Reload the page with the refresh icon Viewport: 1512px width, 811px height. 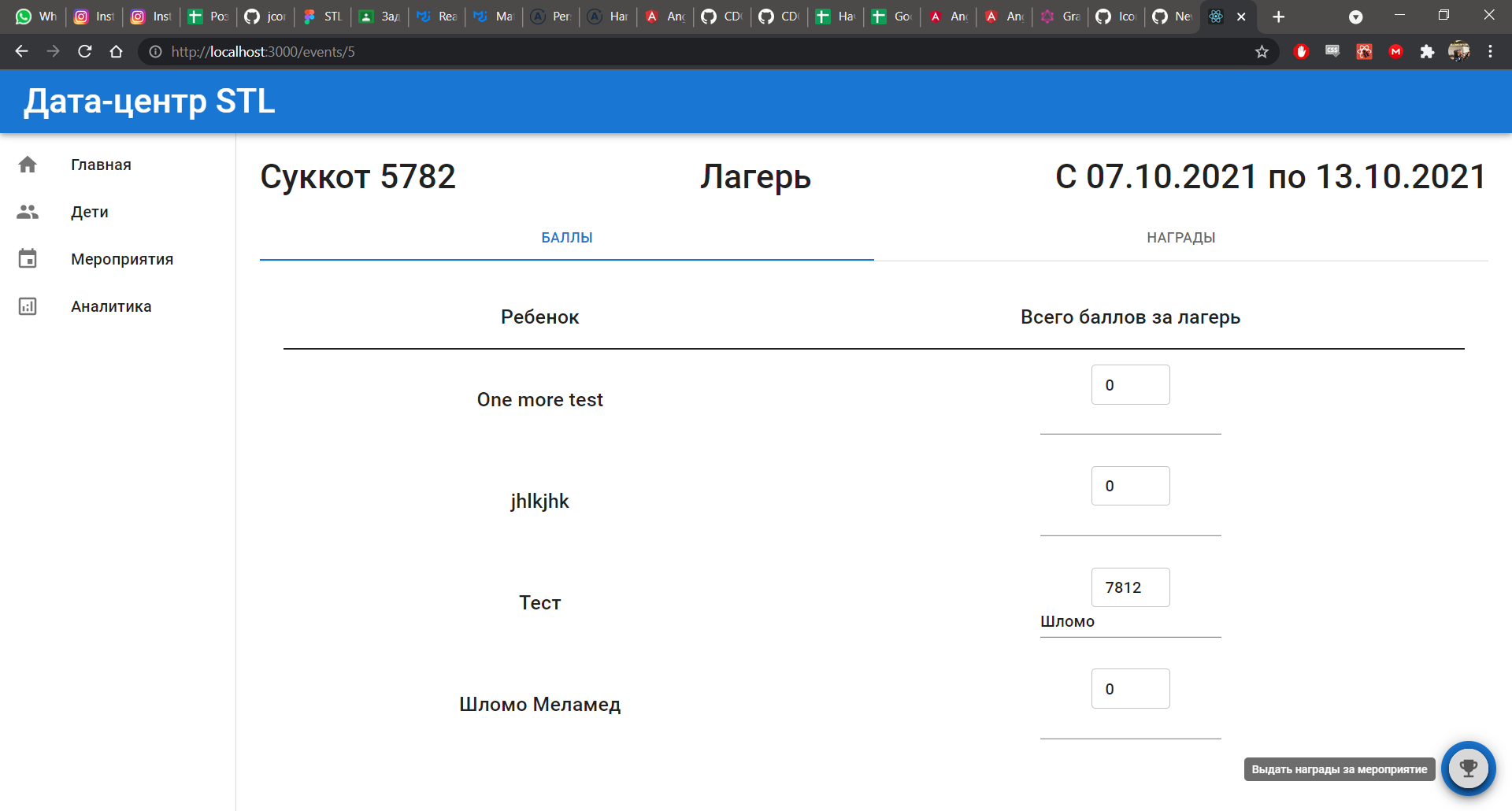(84, 51)
